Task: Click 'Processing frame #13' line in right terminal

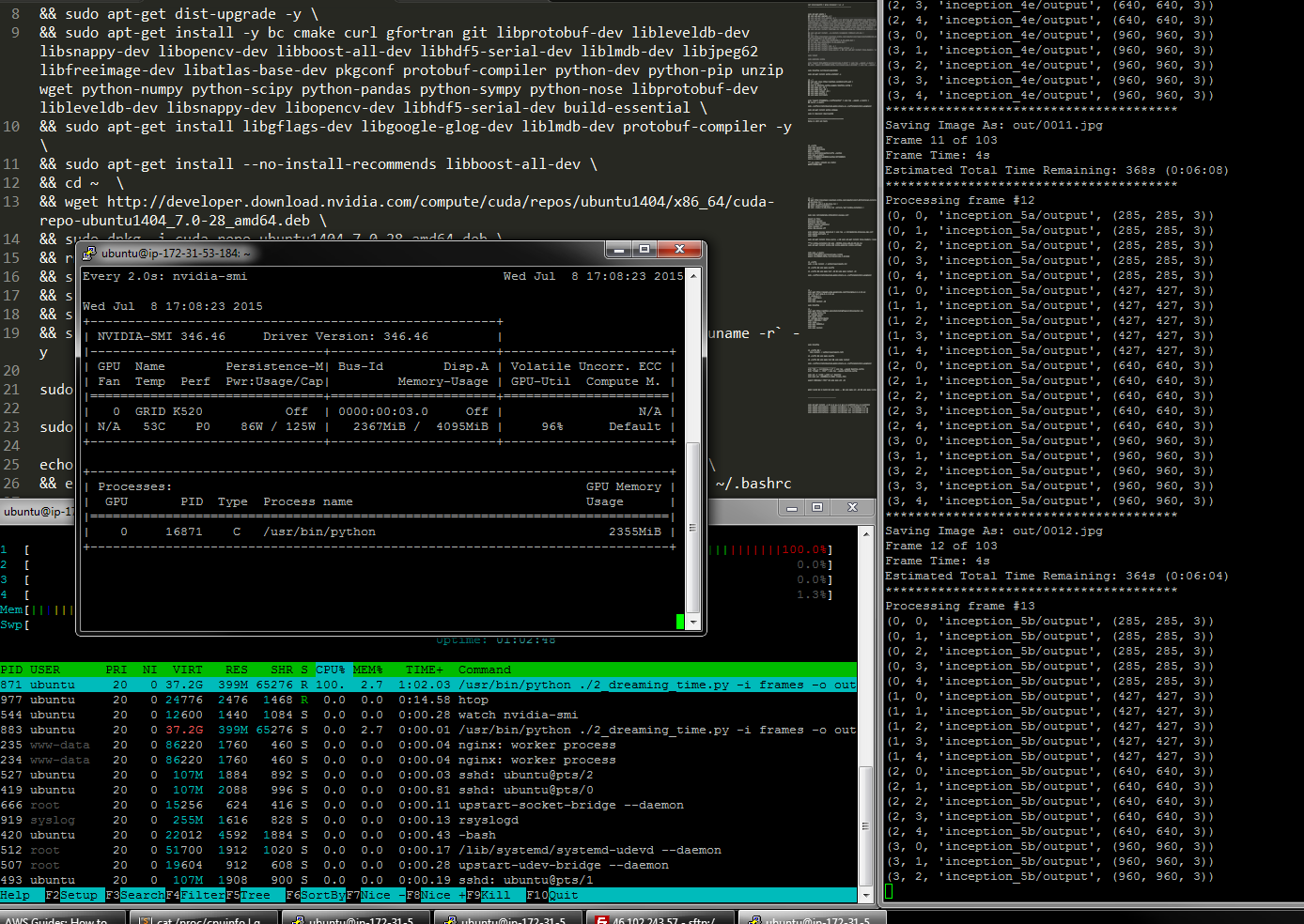Action: (960, 606)
